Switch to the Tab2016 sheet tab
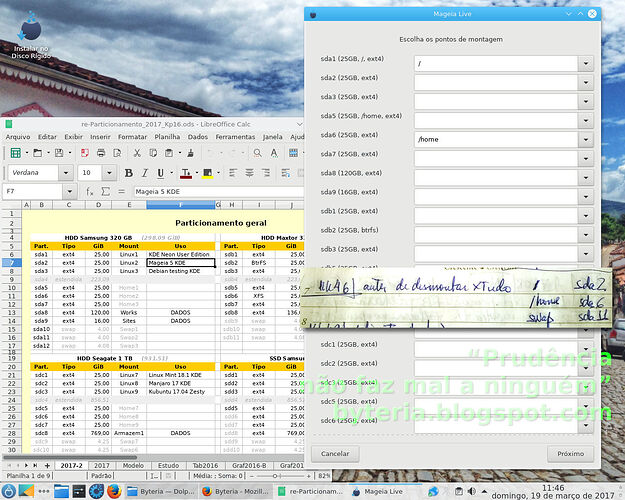625x500 pixels. point(205,465)
